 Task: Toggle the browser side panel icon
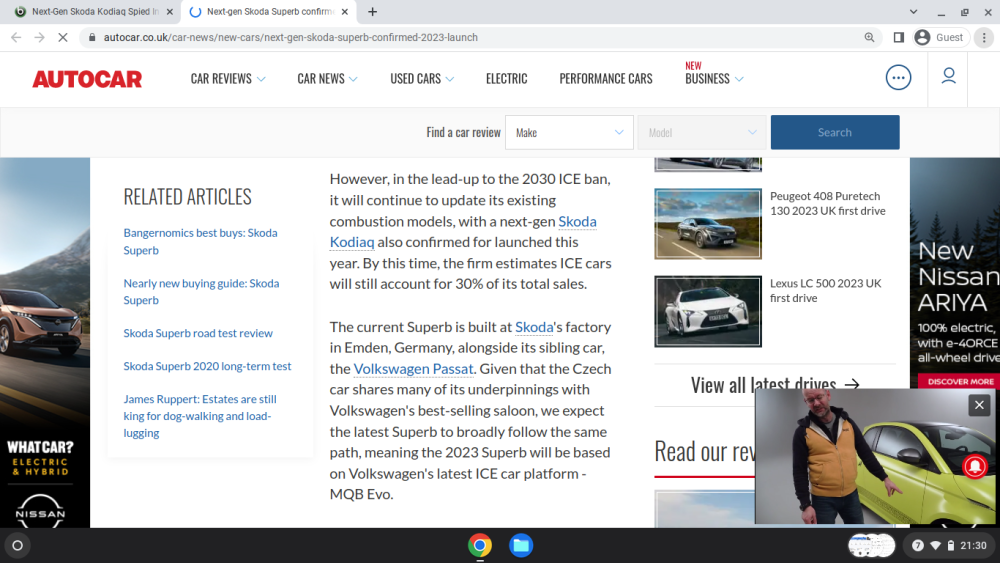[x=899, y=38]
